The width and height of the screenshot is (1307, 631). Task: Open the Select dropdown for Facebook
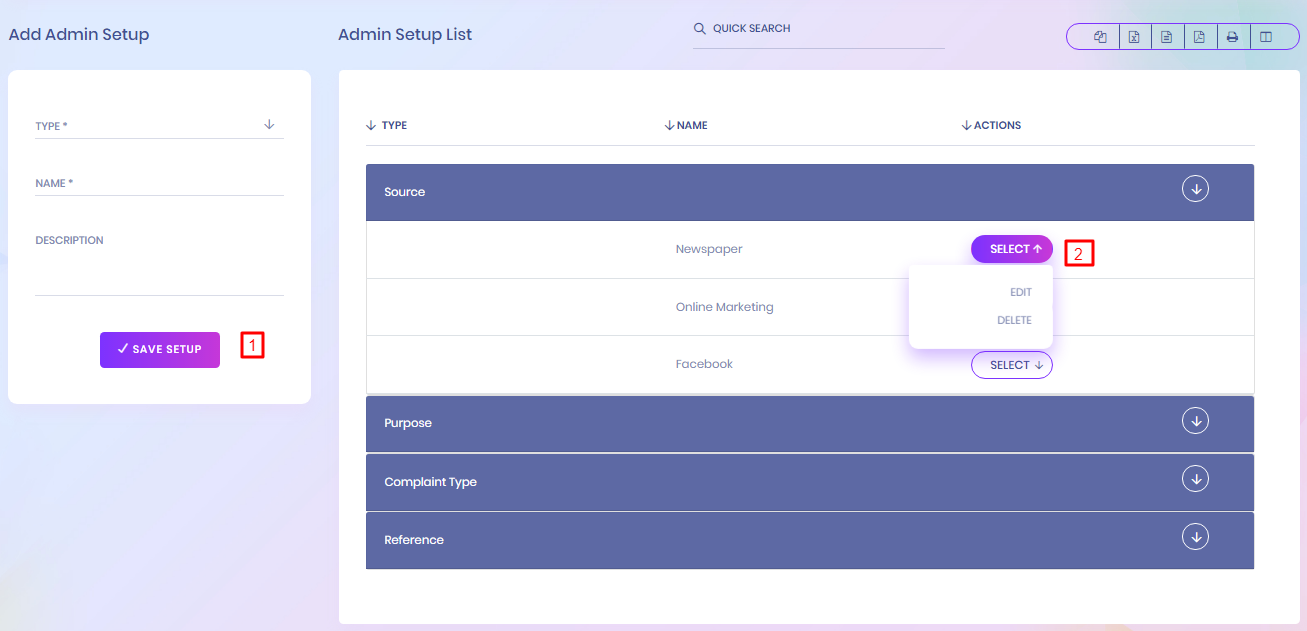coord(1011,365)
